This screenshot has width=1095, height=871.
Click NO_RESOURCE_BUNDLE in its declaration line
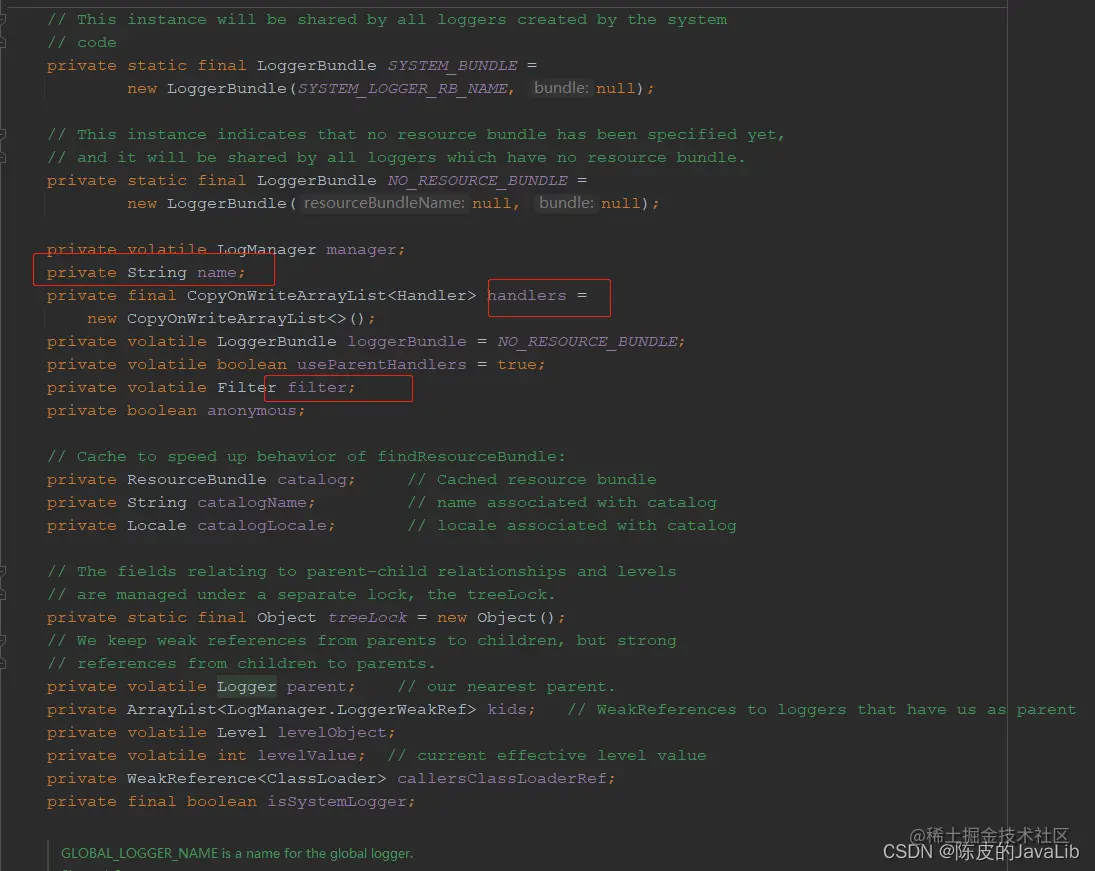478,181
